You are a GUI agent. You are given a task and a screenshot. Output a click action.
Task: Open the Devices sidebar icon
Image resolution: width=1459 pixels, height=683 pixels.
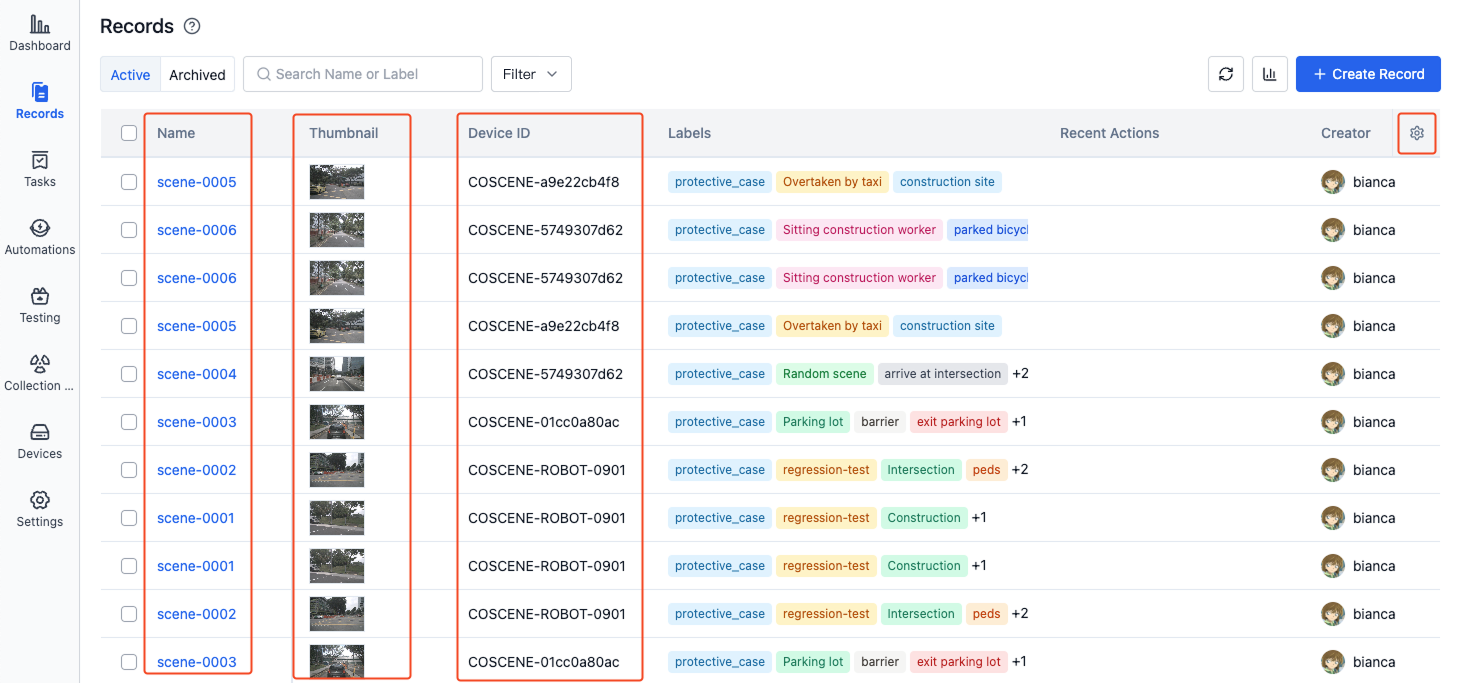click(x=40, y=433)
